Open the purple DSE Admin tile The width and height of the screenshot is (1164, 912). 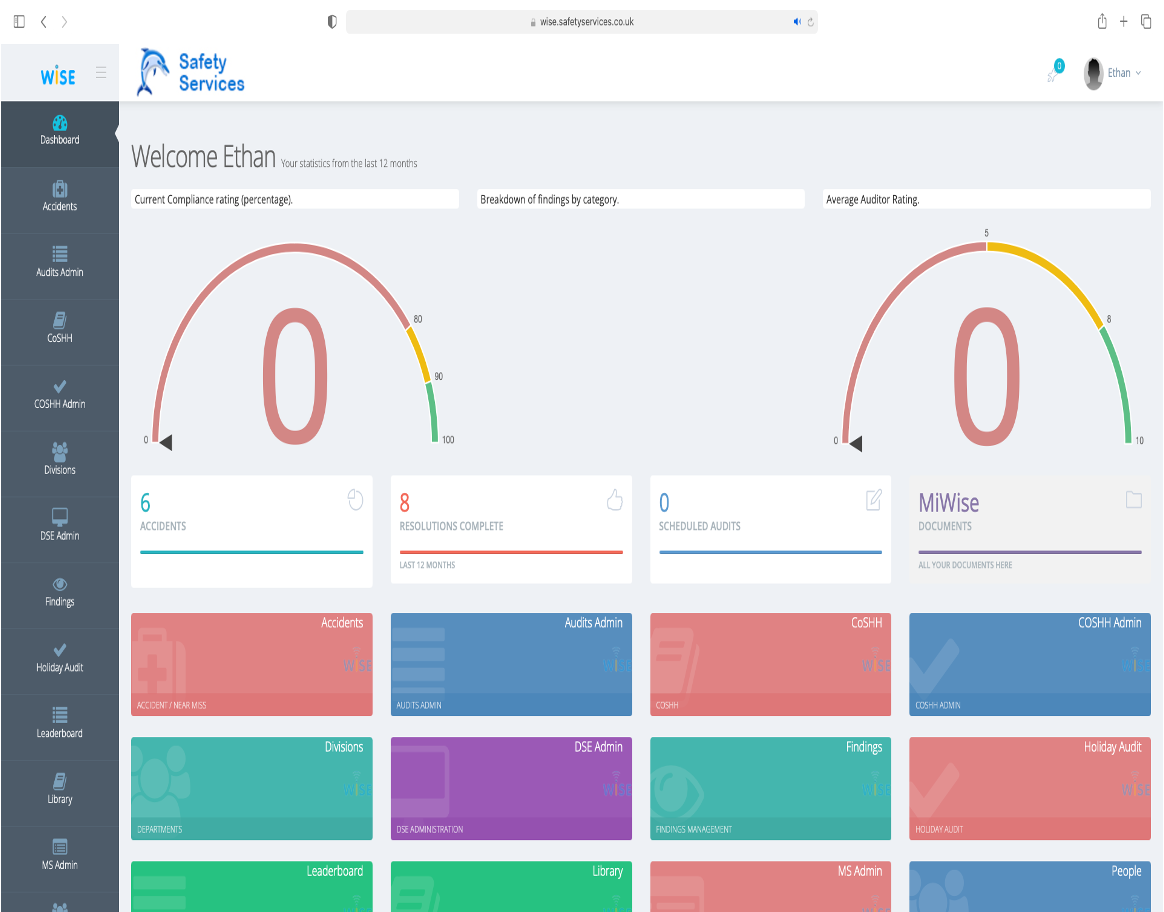(x=511, y=788)
